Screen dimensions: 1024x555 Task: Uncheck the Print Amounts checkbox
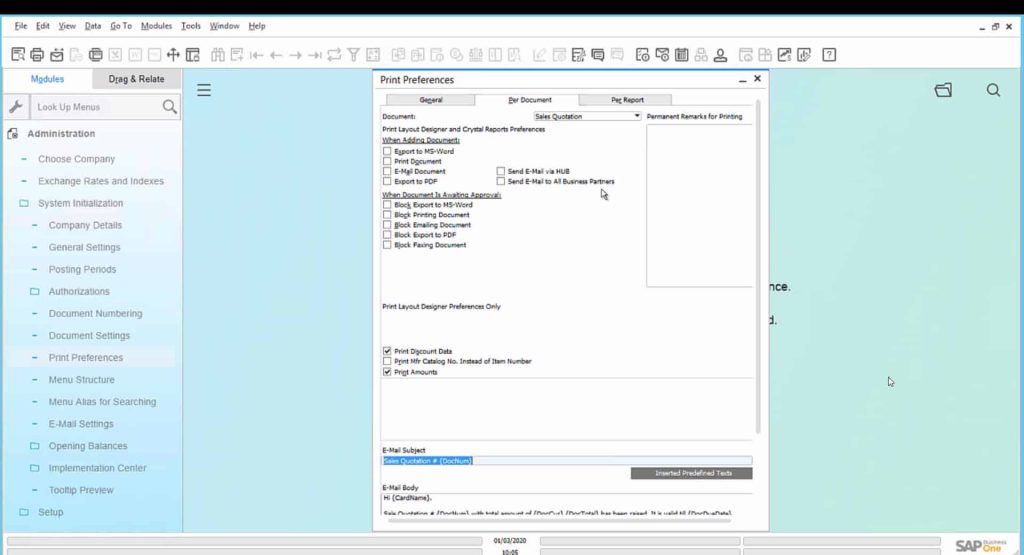tap(387, 372)
